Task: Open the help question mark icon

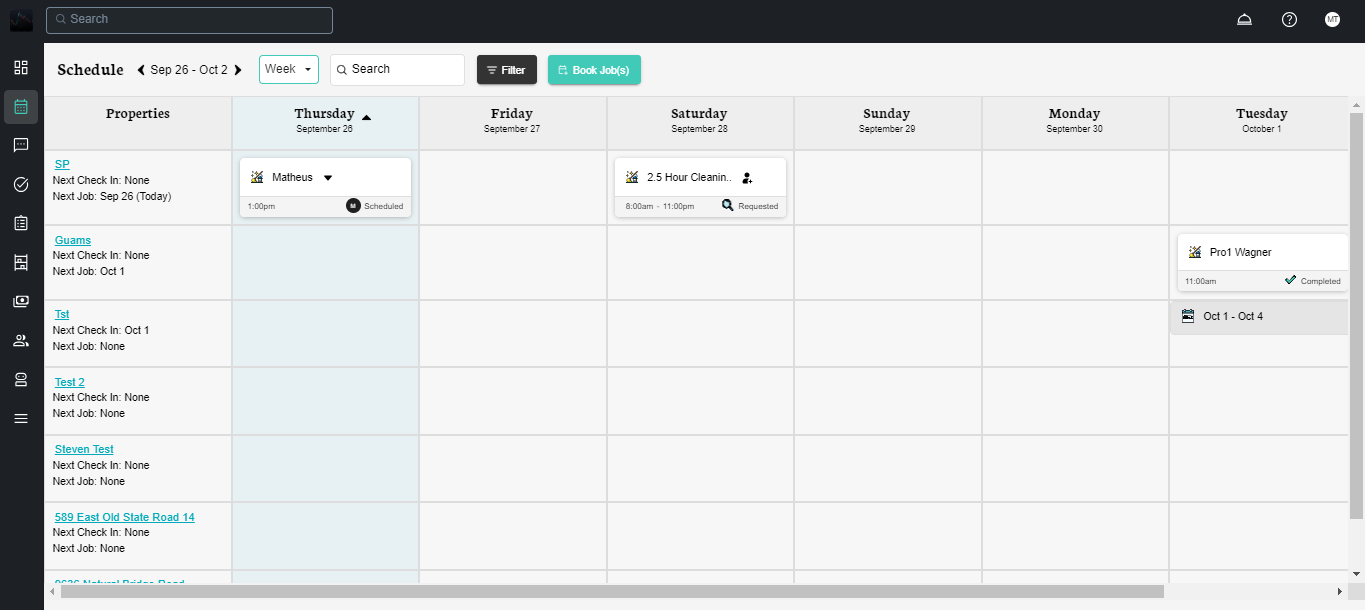Action: click(x=1289, y=20)
